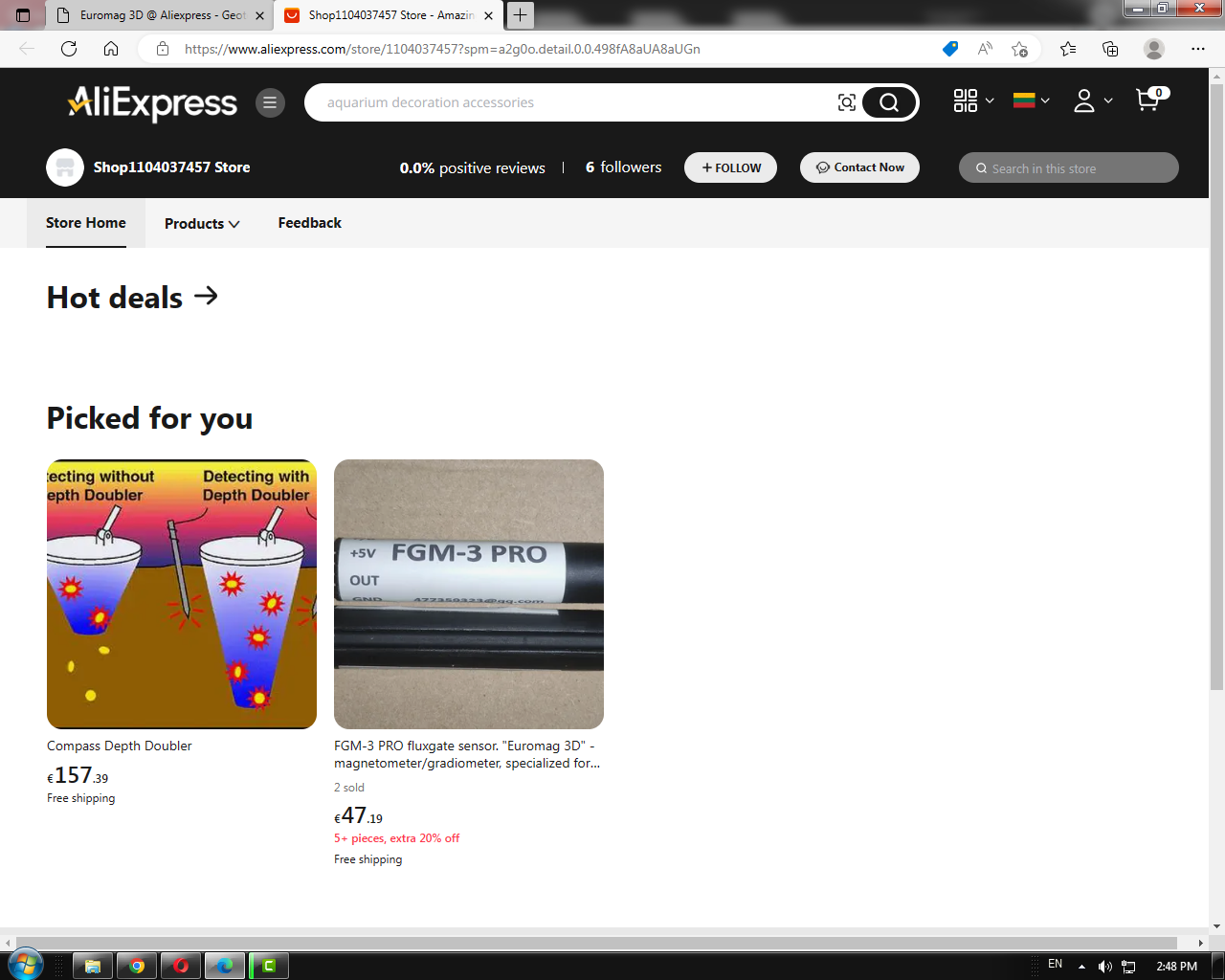Open Edge Settings and more menu
Viewport: 1225px width, 980px height.
[1198, 49]
